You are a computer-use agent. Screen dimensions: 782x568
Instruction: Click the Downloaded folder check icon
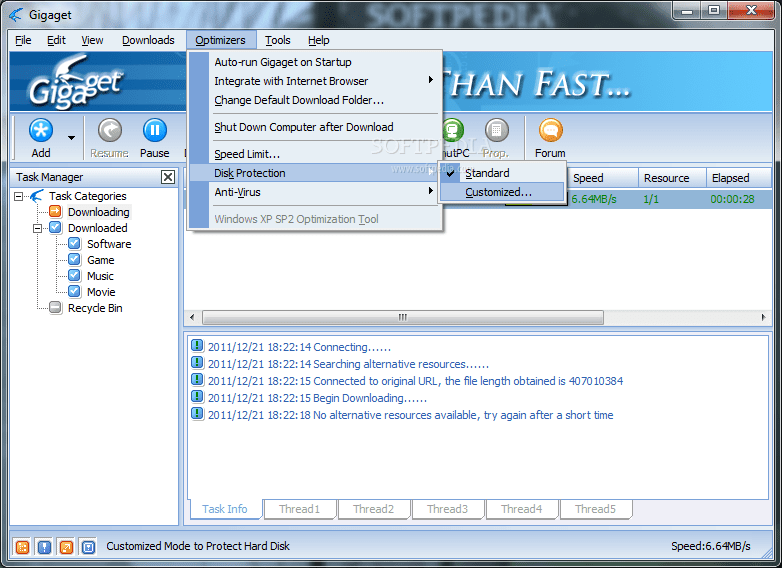coord(55,227)
